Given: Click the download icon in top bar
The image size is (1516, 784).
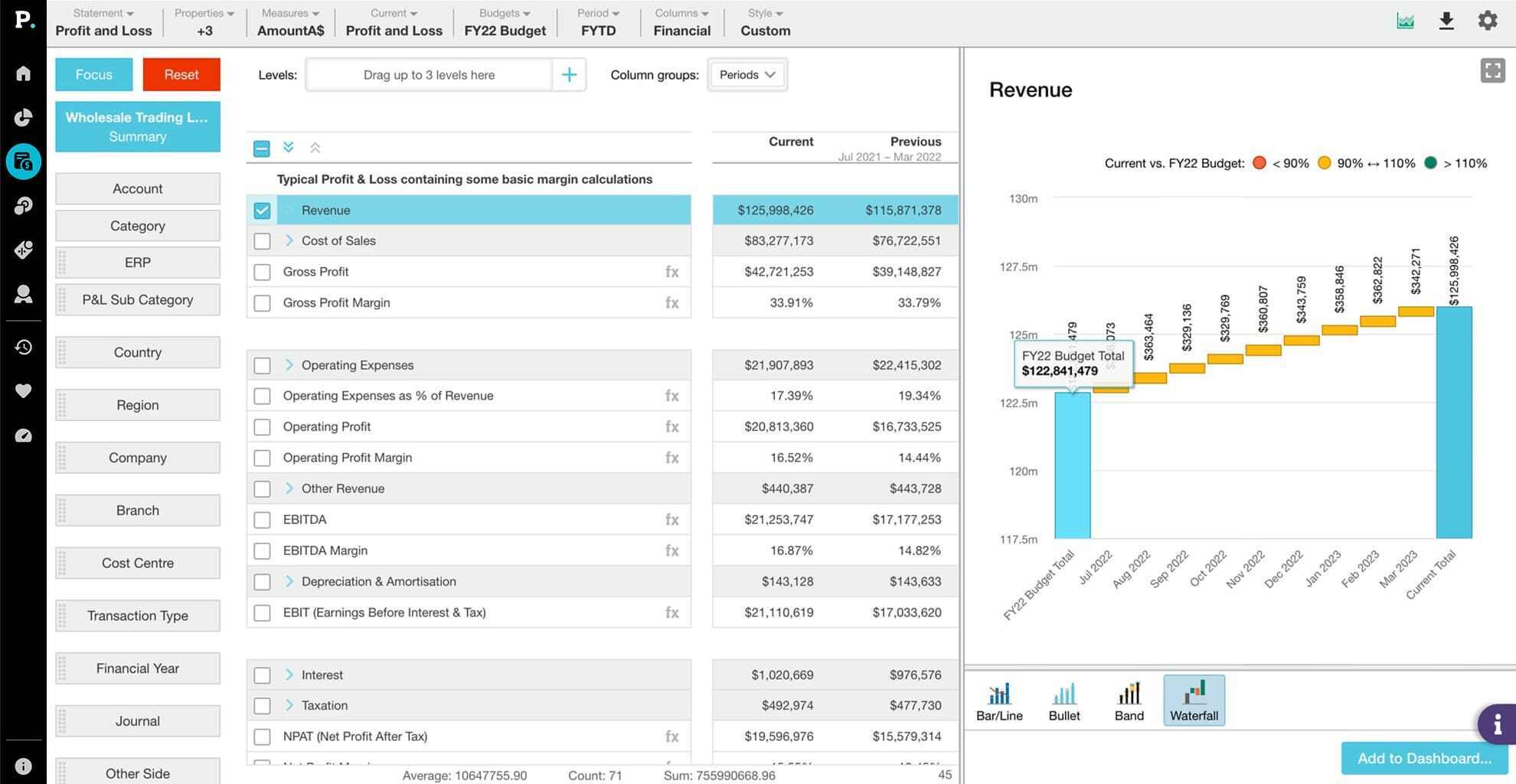Looking at the screenshot, I should pos(1446,21).
